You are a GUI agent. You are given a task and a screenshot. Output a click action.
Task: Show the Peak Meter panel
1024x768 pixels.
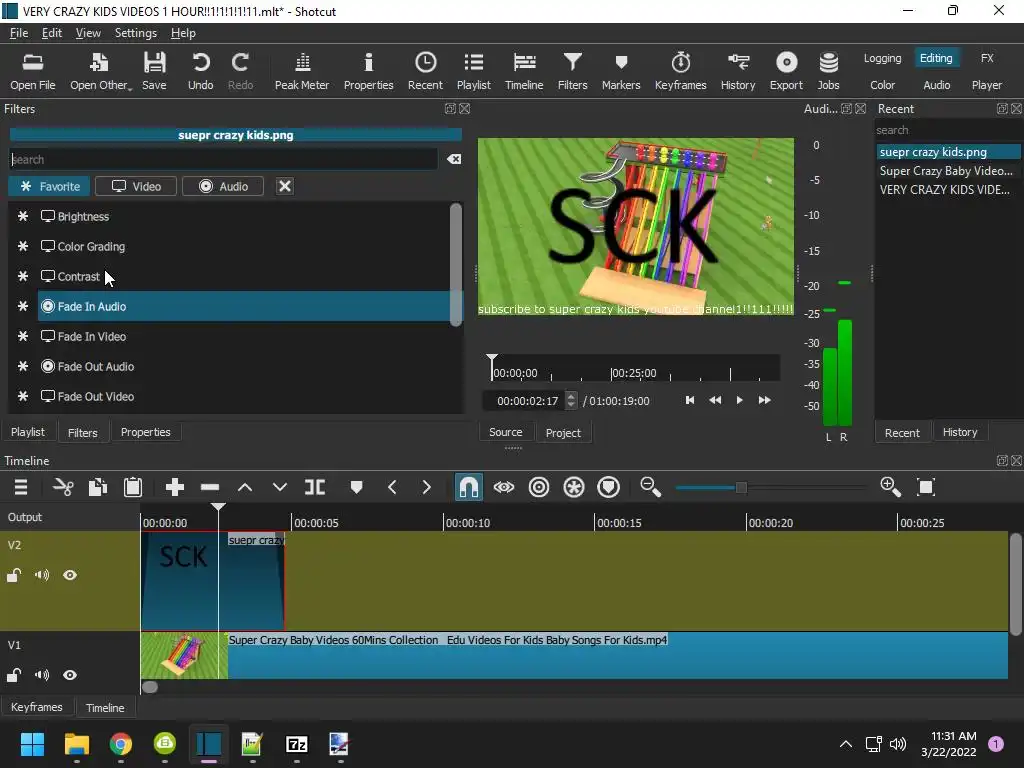point(302,71)
